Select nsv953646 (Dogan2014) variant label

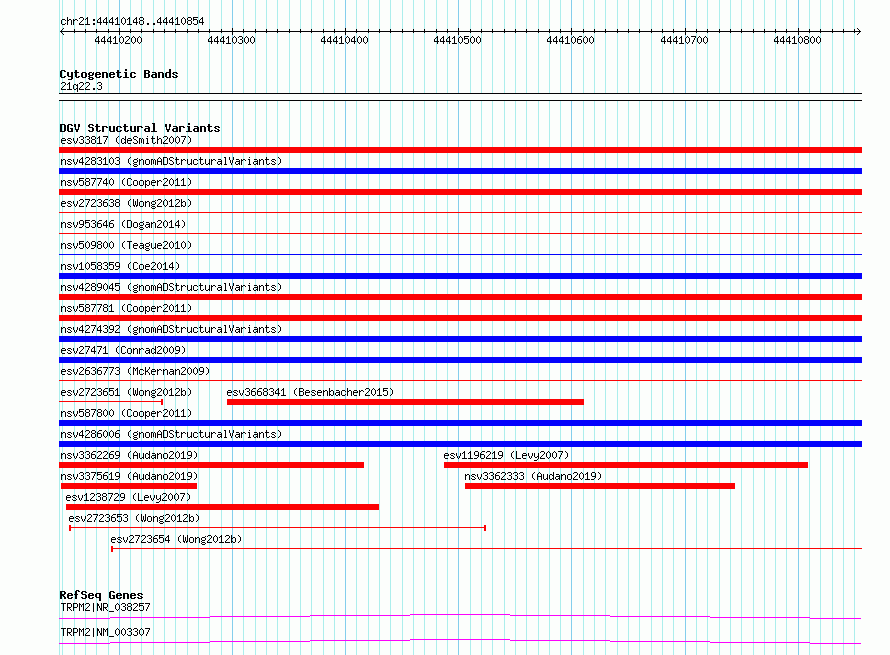click(x=123, y=224)
